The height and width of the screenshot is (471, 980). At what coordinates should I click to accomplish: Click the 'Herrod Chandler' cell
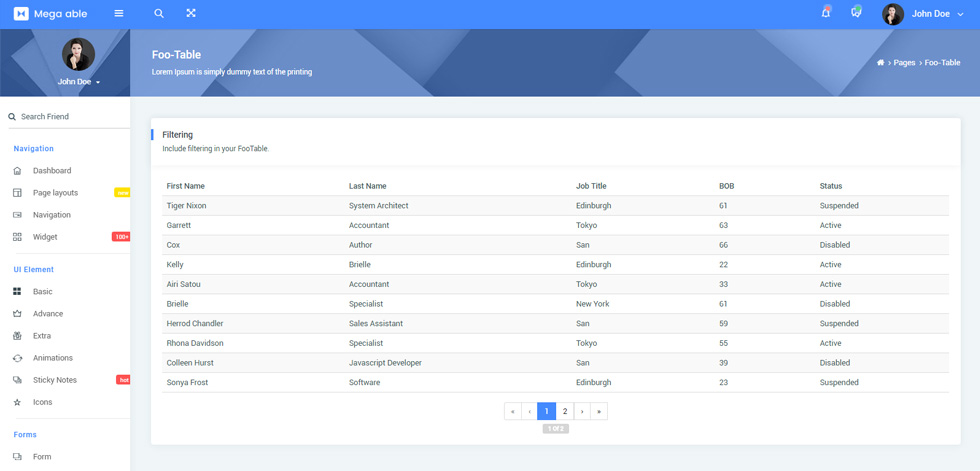pyautogui.click(x=195, y=324)
